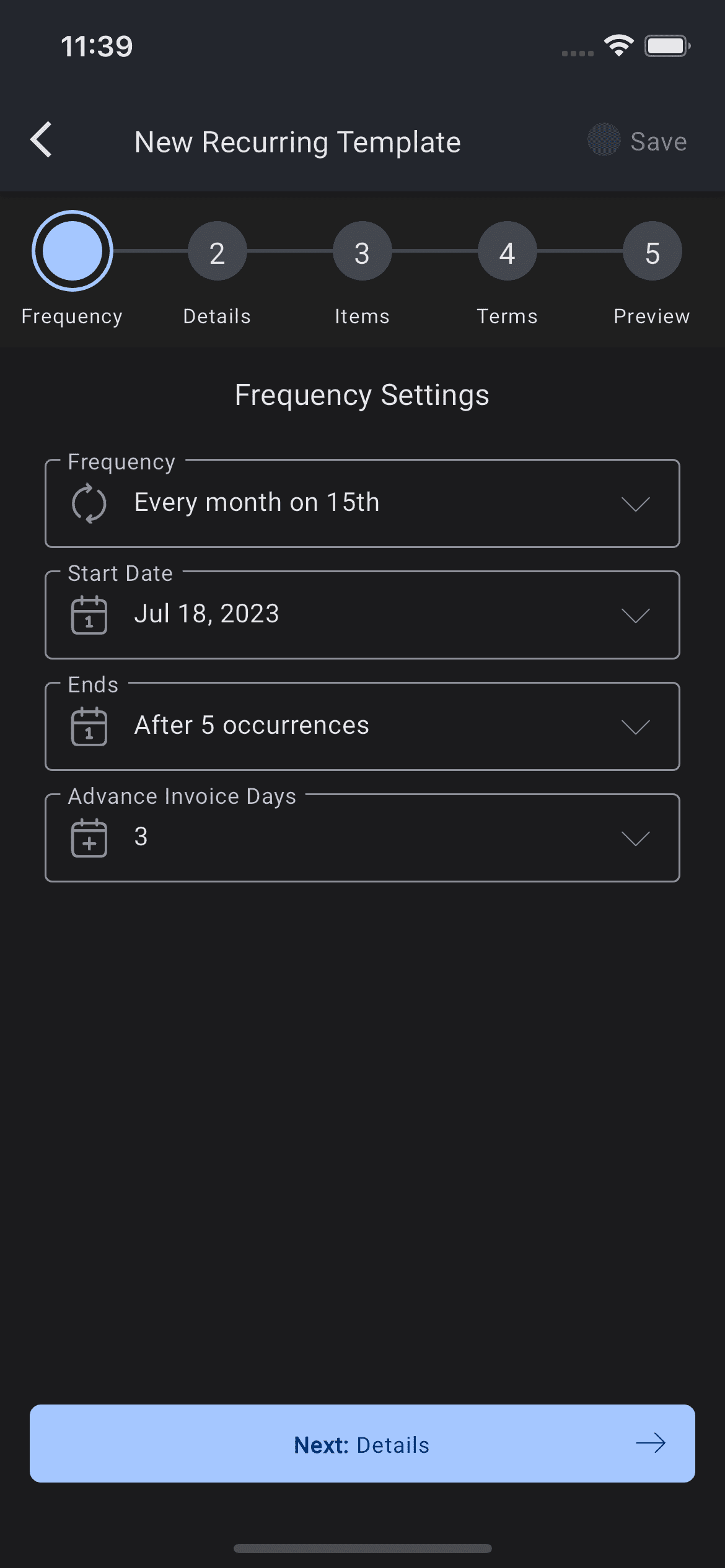Screen dimensions: 725x1568
Task: Click the Advance Invoice Days calendar-plus icon
Action: (89, 838)
